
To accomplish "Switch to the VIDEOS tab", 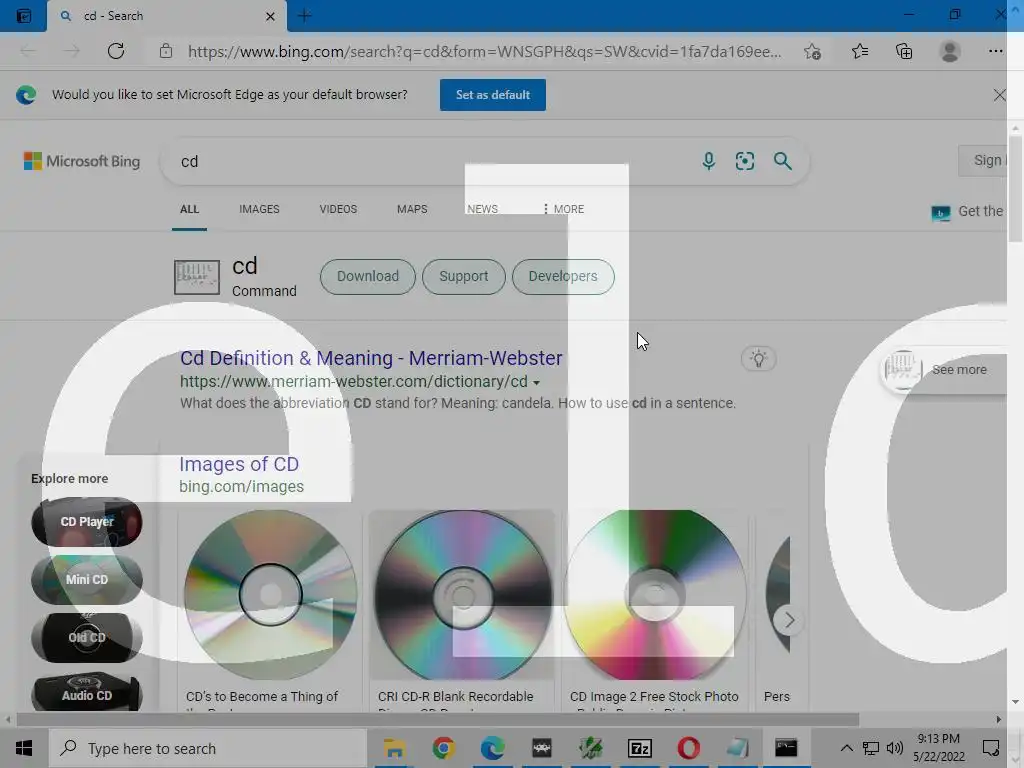I will [338, 209].
